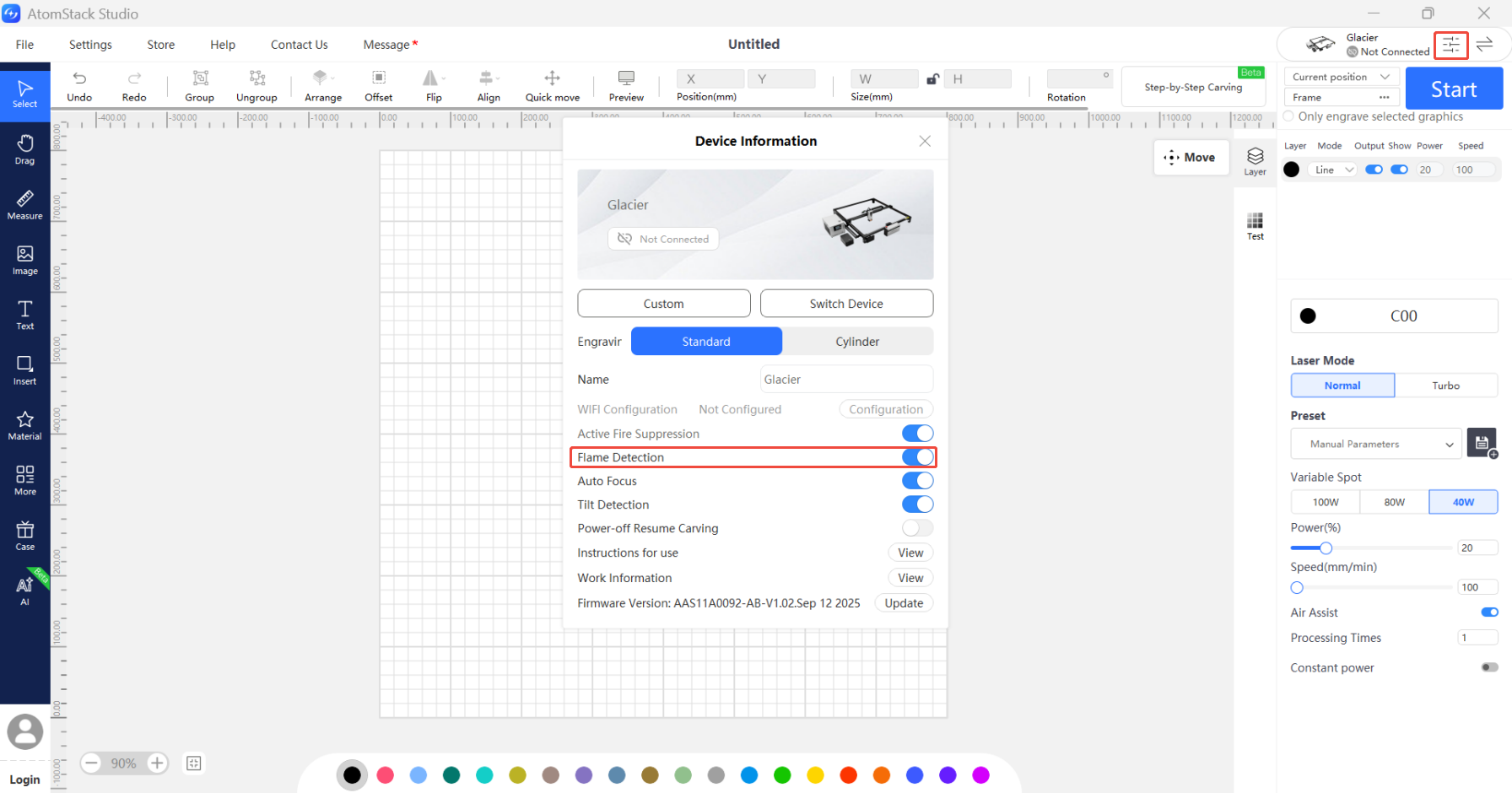Pick the red color swatch

pos(848,774)
